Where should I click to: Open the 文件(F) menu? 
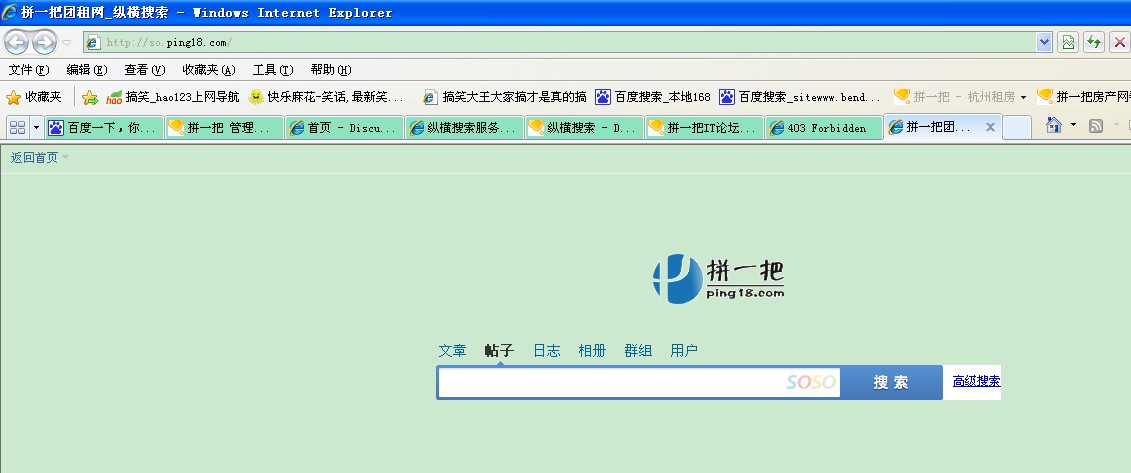click(x=29, y=70)
